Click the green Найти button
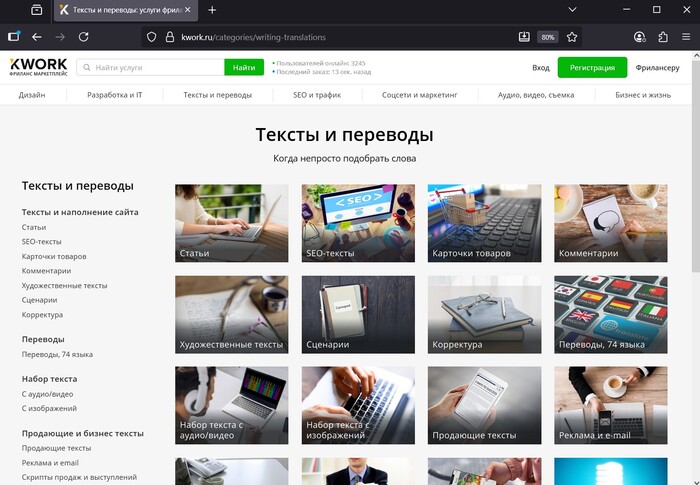This screenshot has width=700, height=485. click(244, 67)
